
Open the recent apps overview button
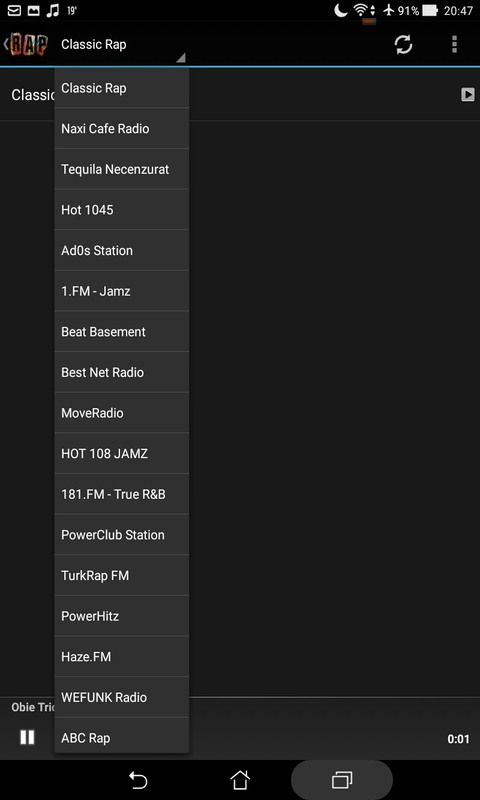(x=342, y=780)
